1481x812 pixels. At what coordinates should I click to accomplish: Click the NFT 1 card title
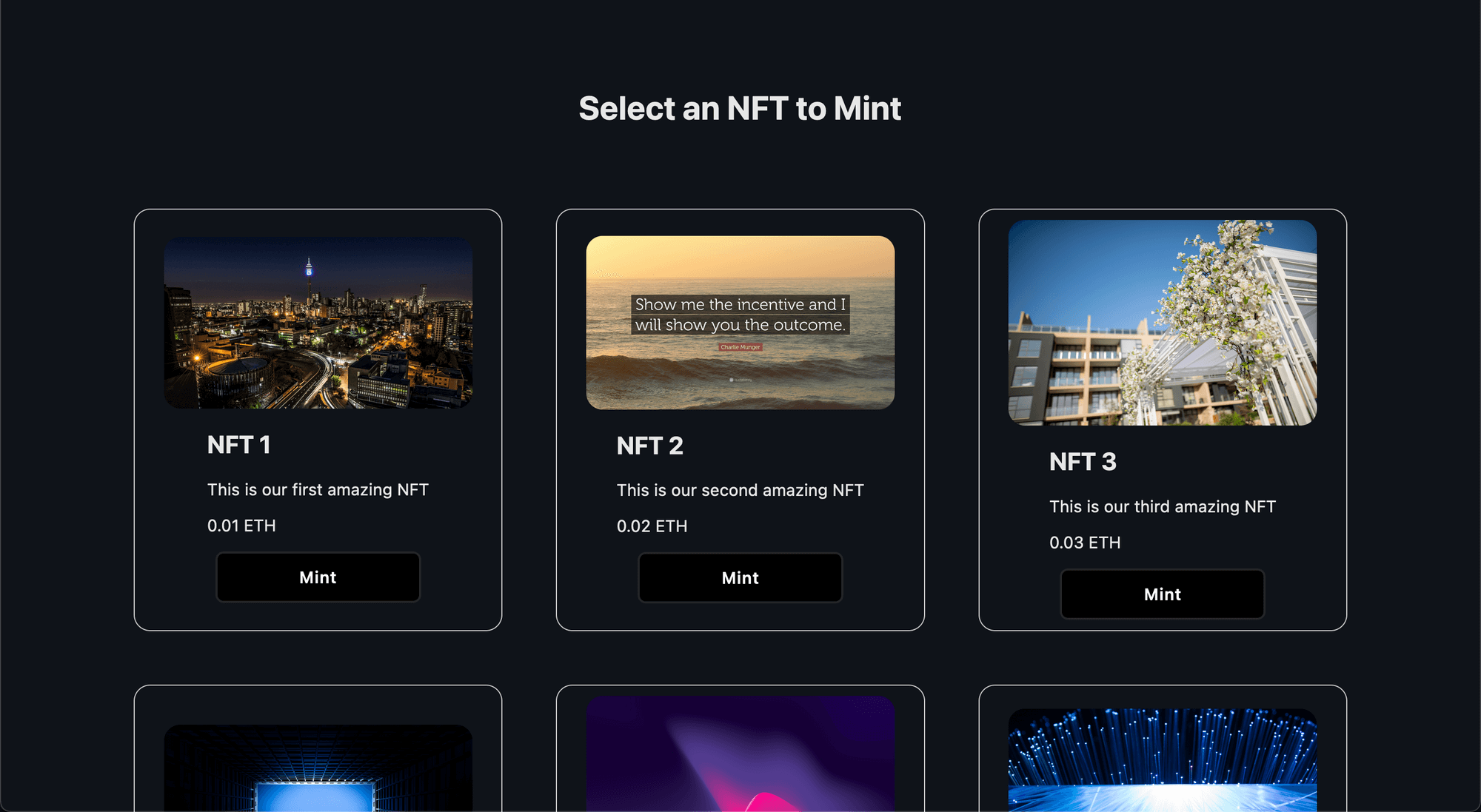click(x=238, y=445)
